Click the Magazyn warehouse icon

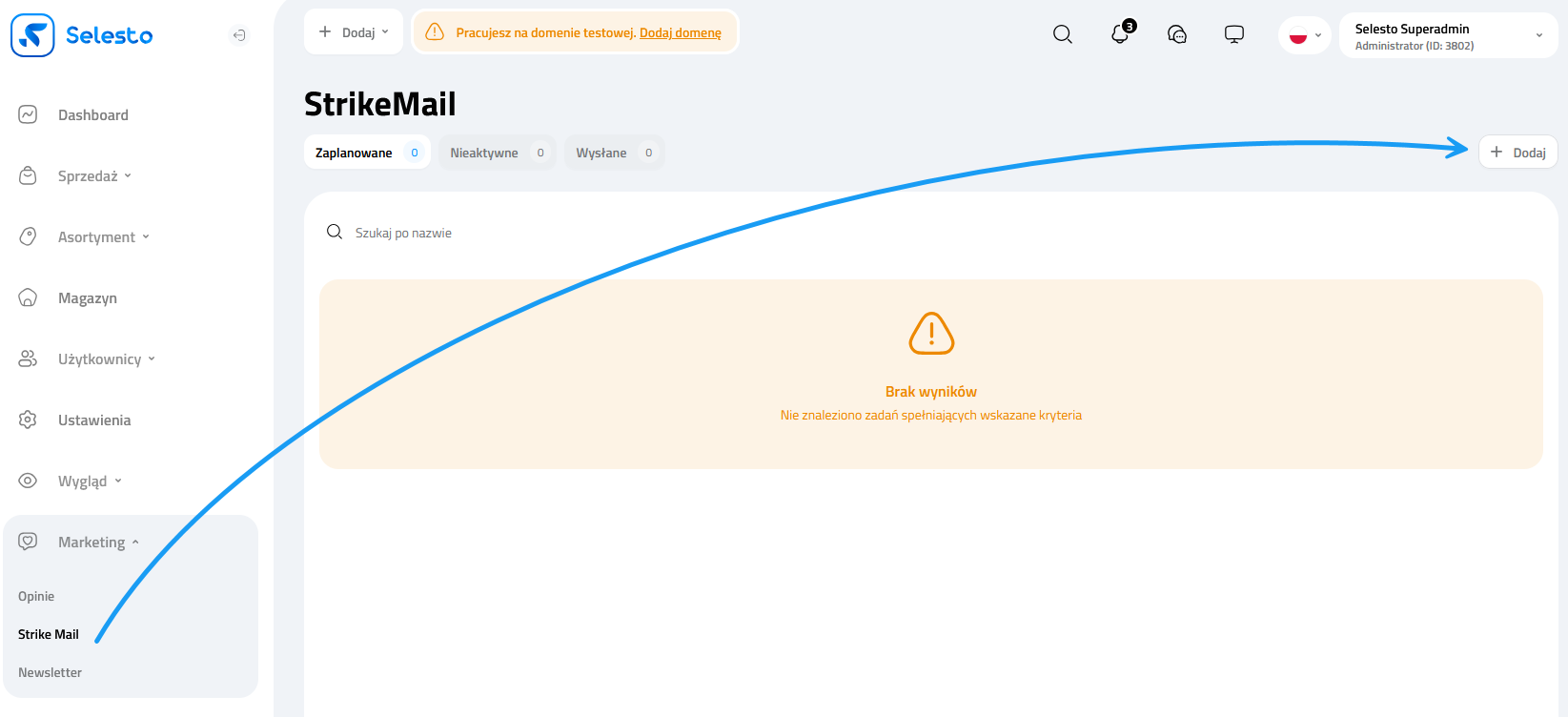(x=28, y=297)
